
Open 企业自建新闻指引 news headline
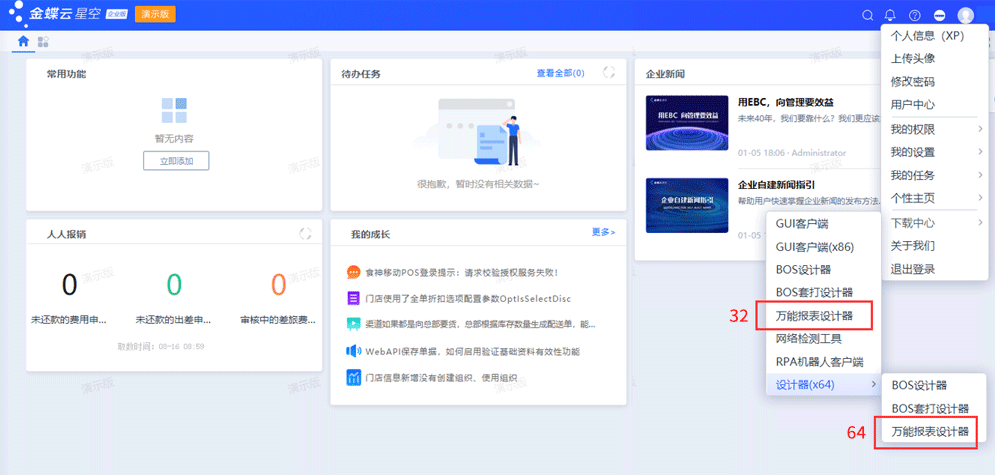777,185
